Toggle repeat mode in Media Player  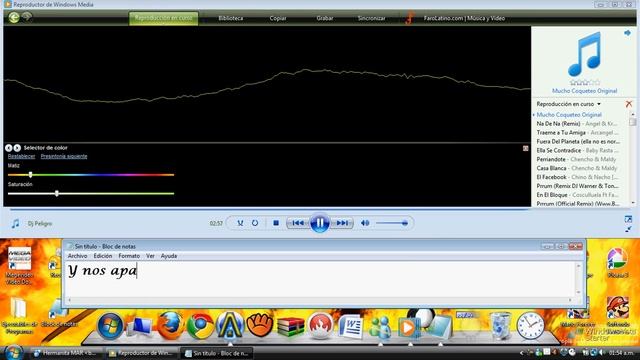click(x=255, y=223)
